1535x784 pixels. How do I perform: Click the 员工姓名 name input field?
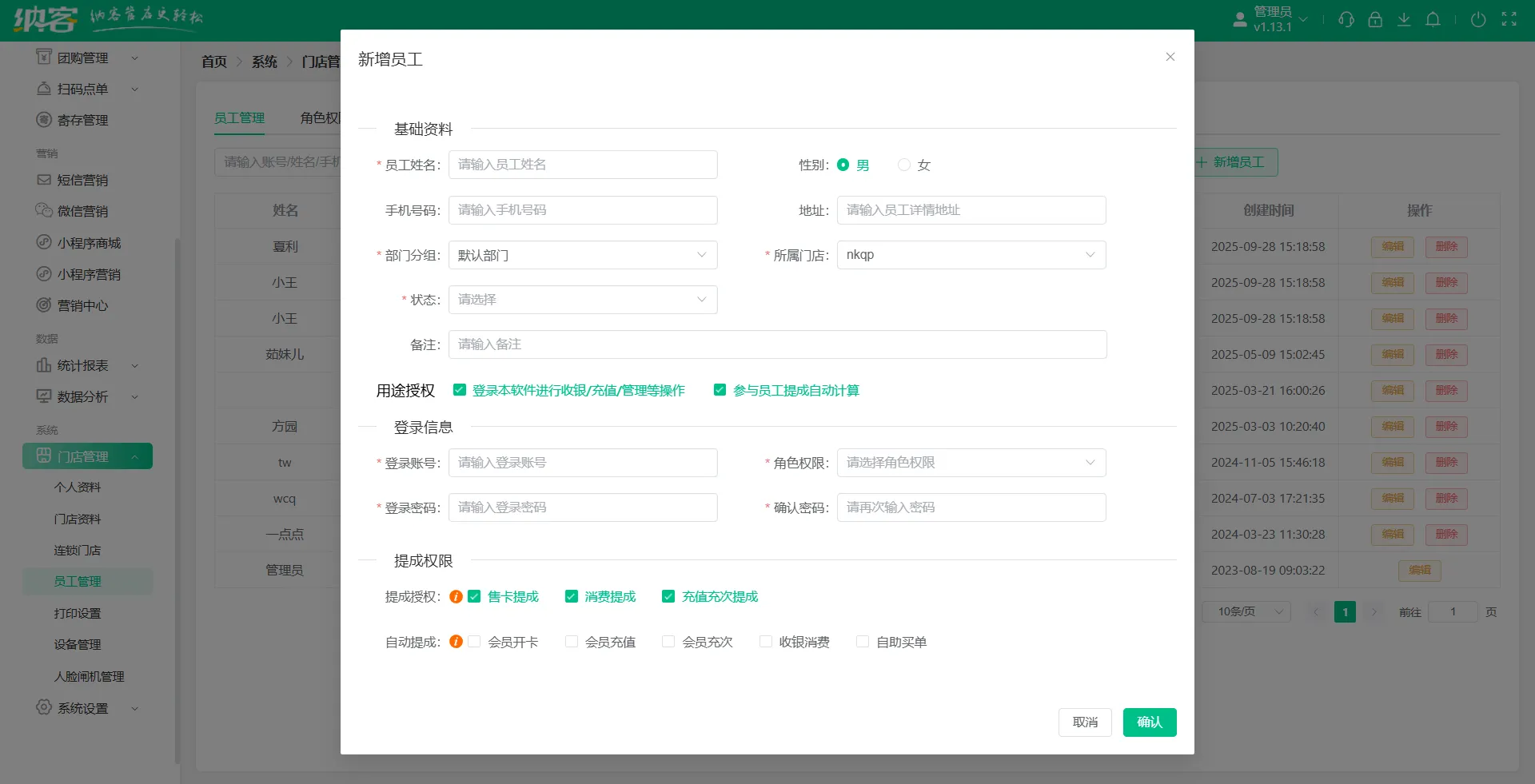(x=583, y=165)
